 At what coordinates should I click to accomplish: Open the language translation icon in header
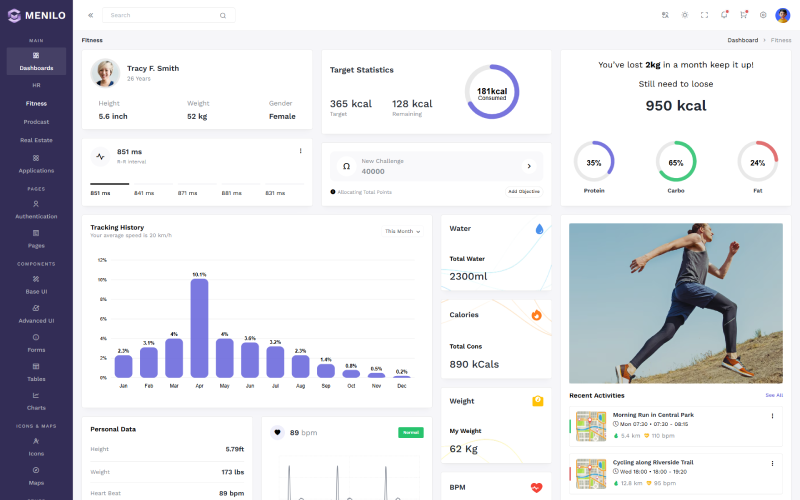point(665,15)
